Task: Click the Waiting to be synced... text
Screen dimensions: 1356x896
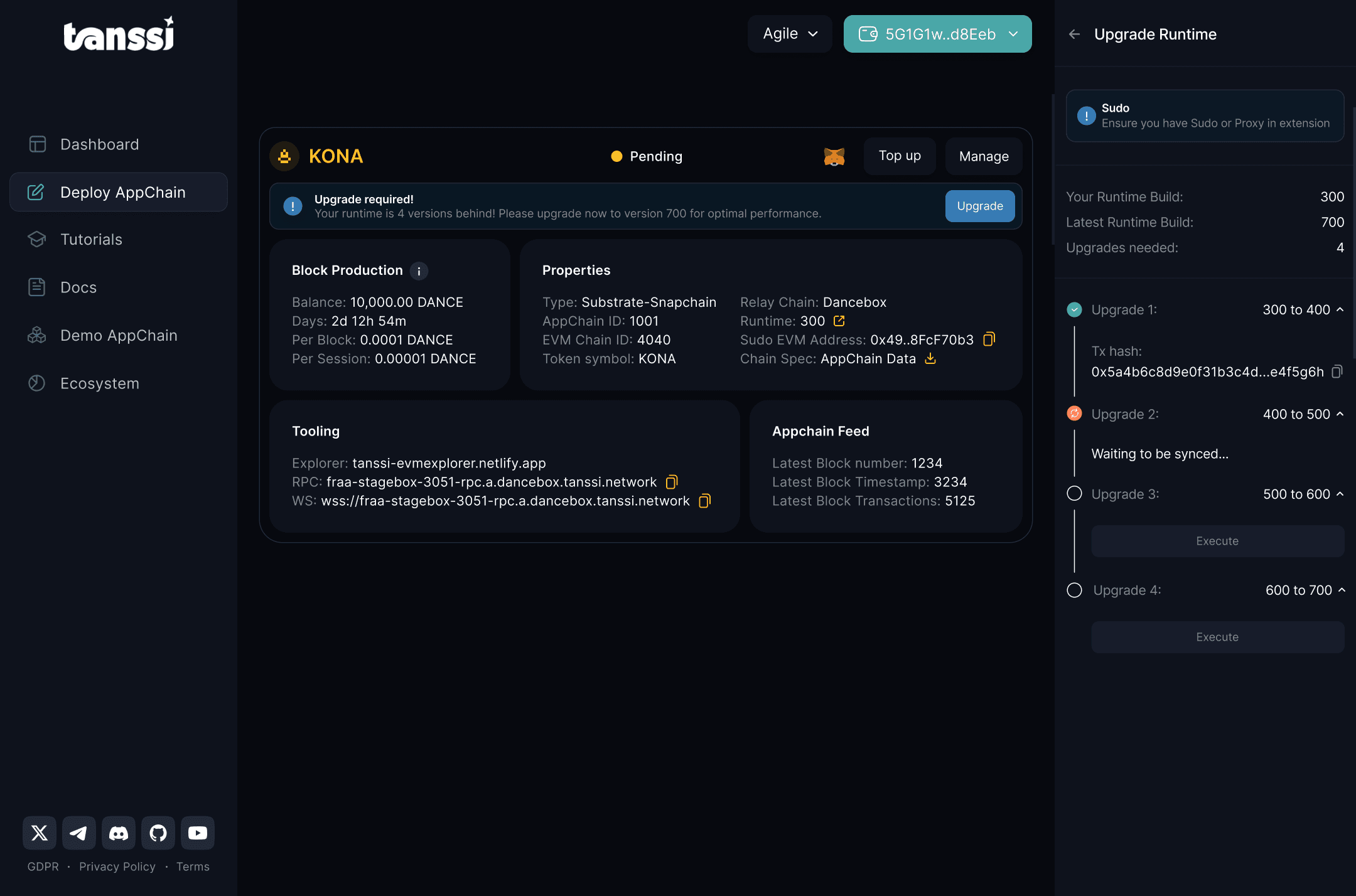Action: [1160, 454]
